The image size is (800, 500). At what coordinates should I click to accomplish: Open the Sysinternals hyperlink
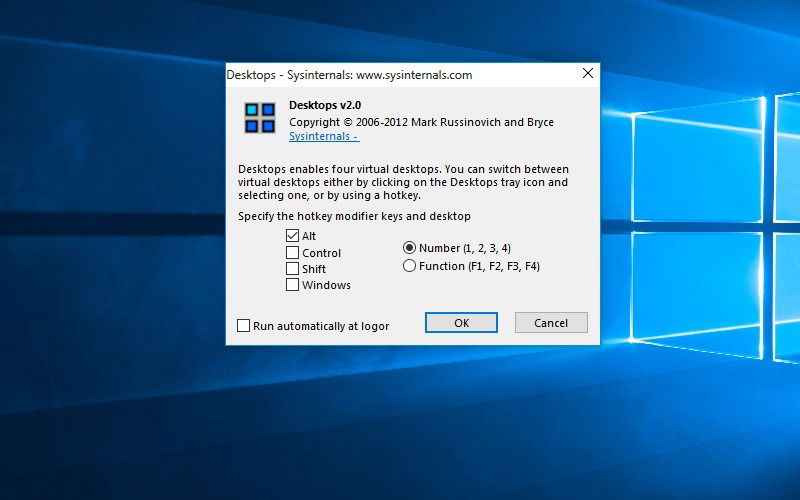(x=324, y=136)
